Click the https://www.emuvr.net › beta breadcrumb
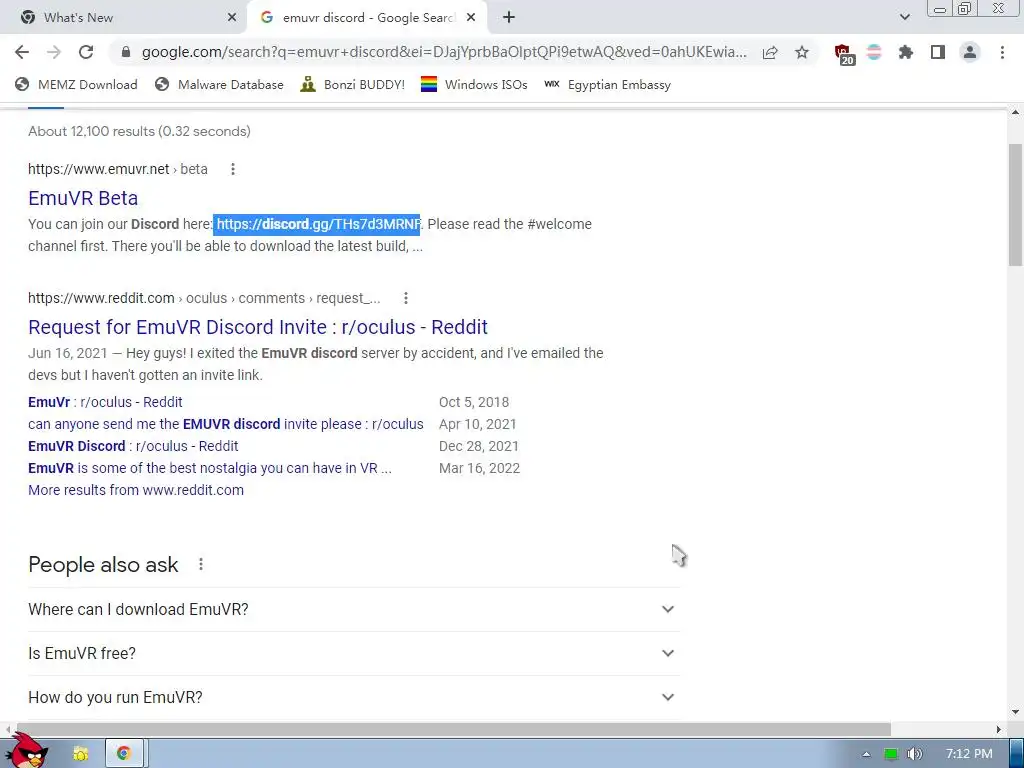 click(x=118, y=169)
